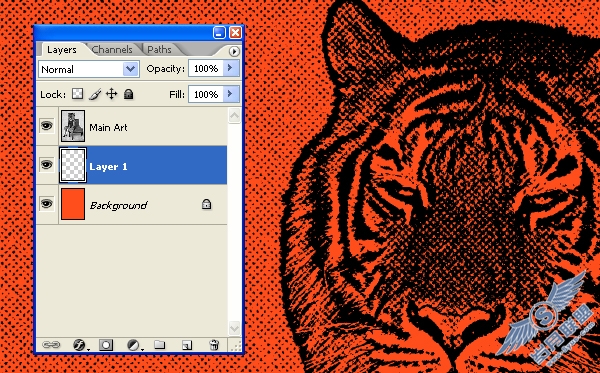Close the Layers palette window
This screenshot has width=600, height=373.
(x=236, y=33)
